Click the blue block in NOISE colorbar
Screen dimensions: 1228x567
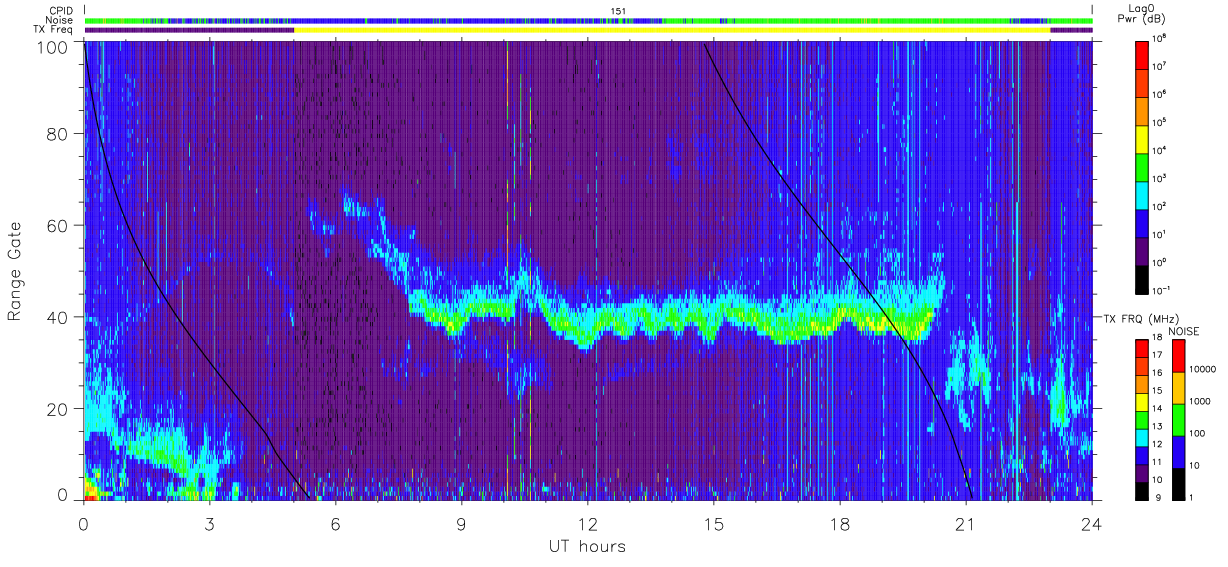1180,451
